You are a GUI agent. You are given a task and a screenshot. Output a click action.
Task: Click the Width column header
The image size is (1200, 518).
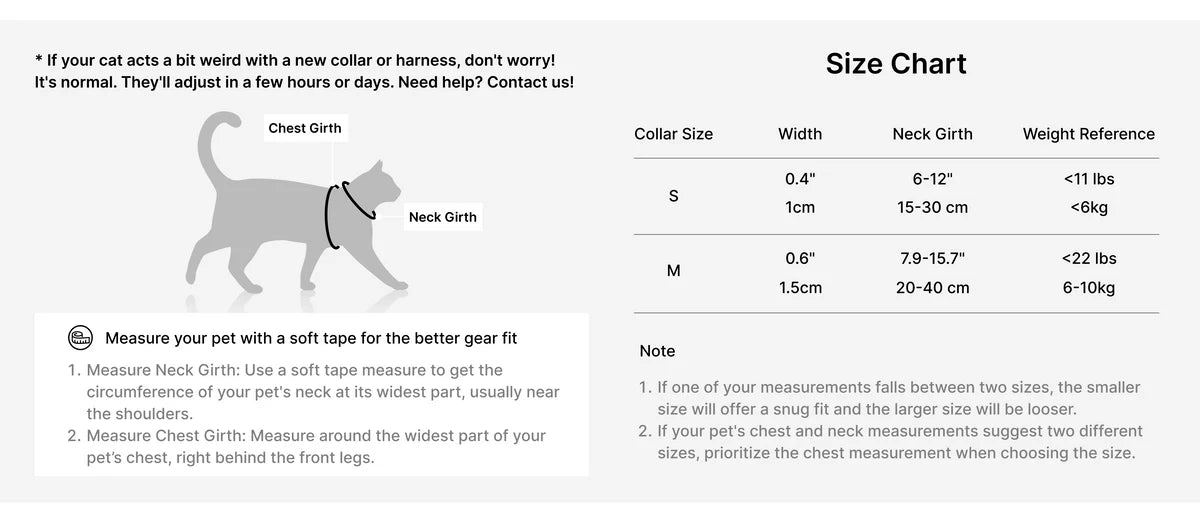tap(800, 134)
